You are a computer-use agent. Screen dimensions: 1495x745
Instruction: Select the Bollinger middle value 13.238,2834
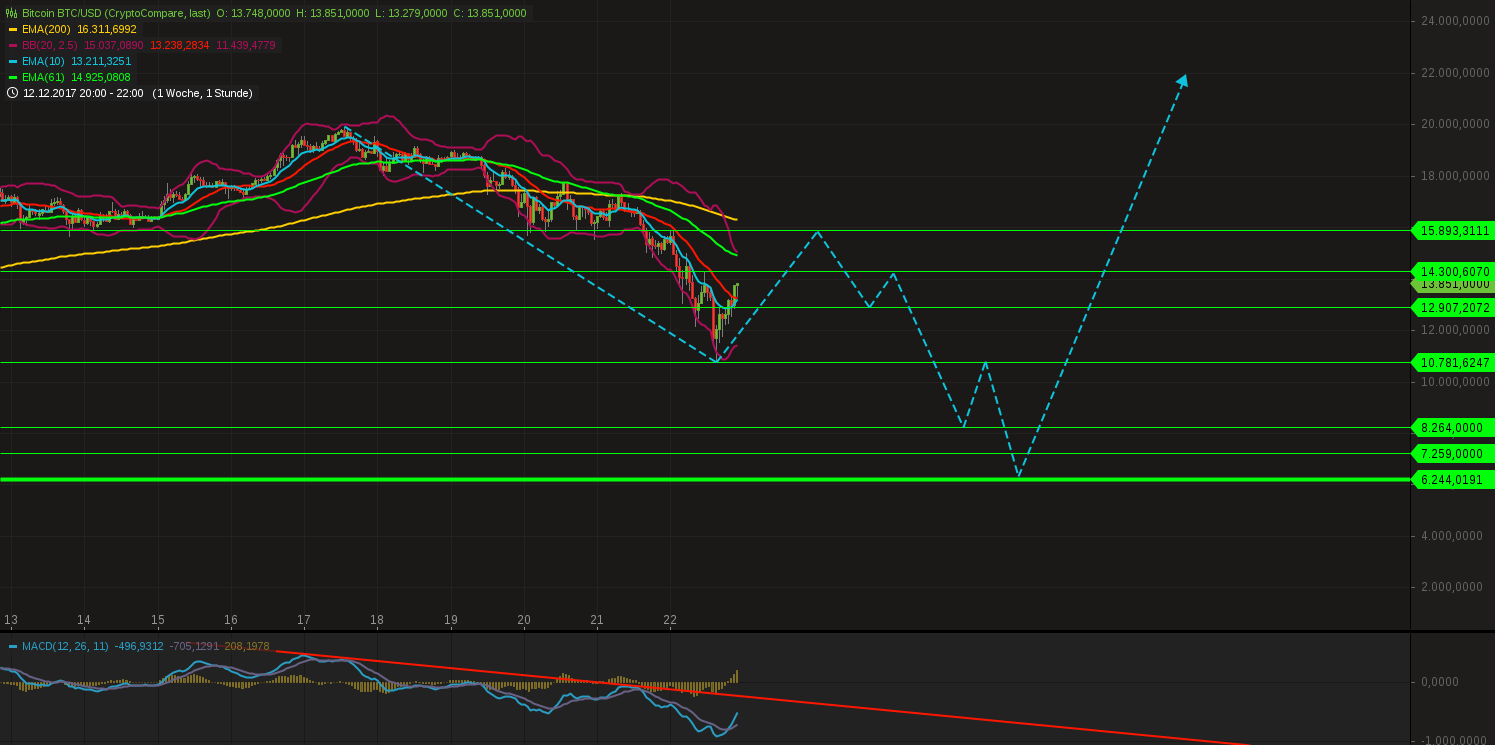[x=181, y=45]
